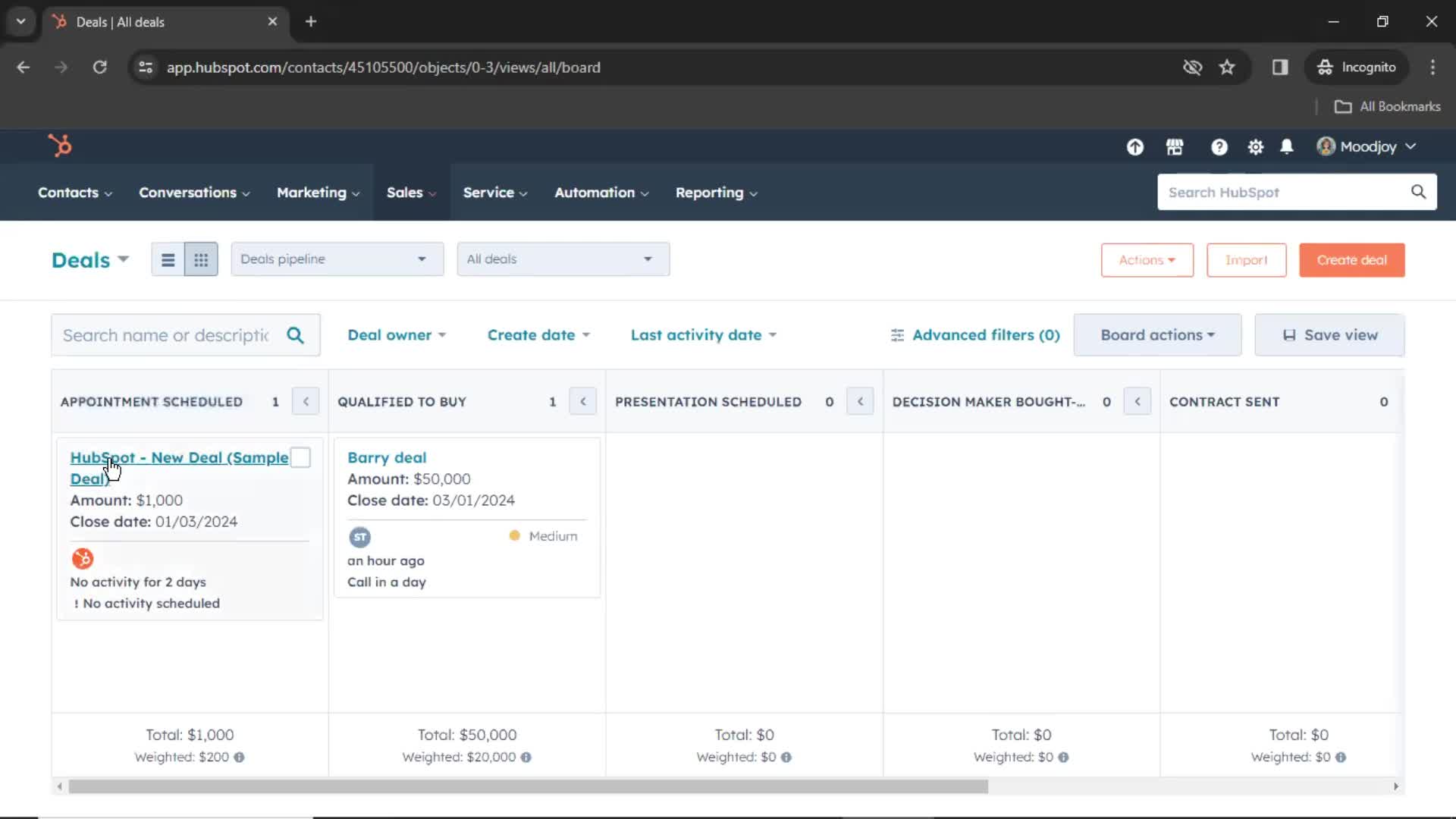Click the magnifier in Search HubSpot
This screenshot has width=1456, height=819.
pyautogui.click(x=1418, y=192)
